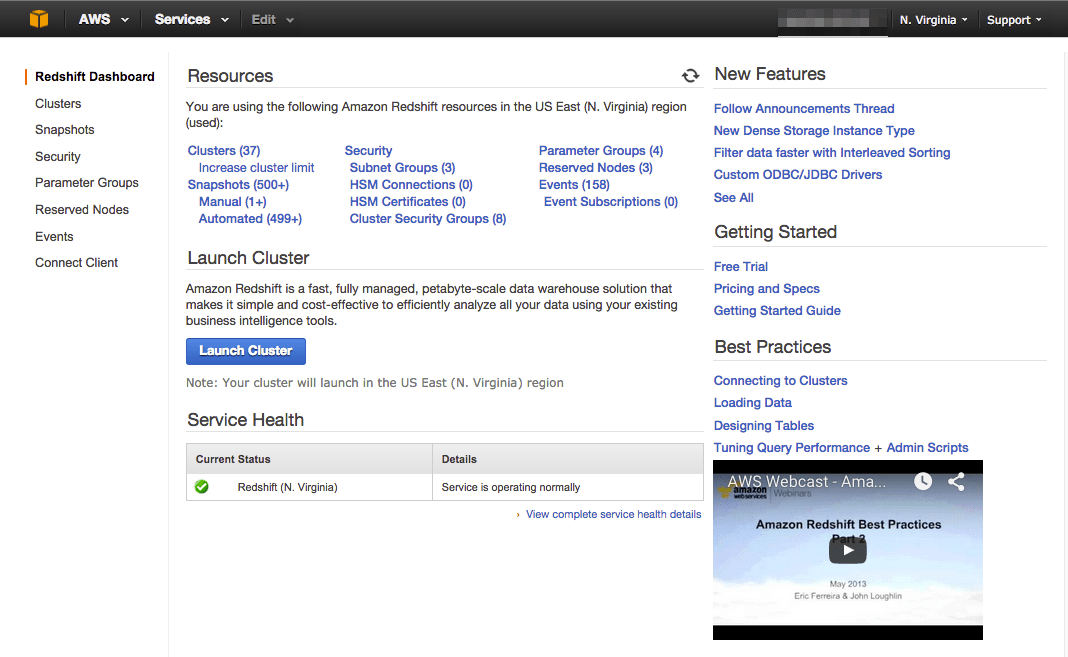Viewport: 1068px width, 657px height.
Task: Click the Launch Cluster button
Action: 245,351
